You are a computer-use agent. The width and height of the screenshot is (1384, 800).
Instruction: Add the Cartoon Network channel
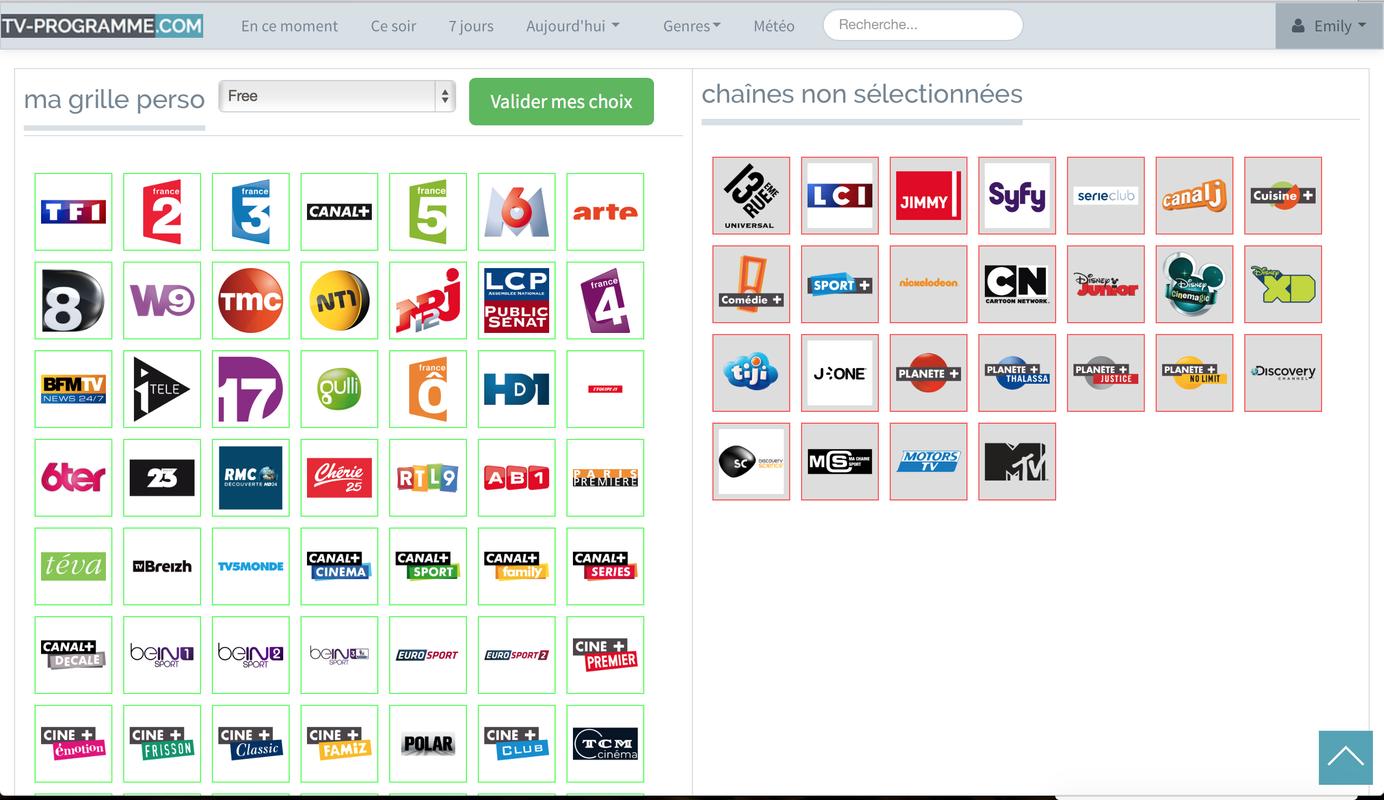[1017, 285]
